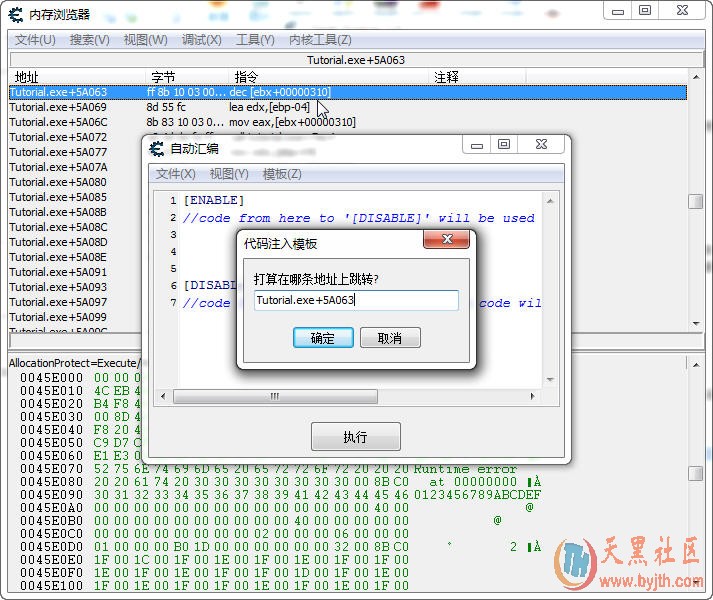Click the 地址 column header

click(x=26, y=77)
